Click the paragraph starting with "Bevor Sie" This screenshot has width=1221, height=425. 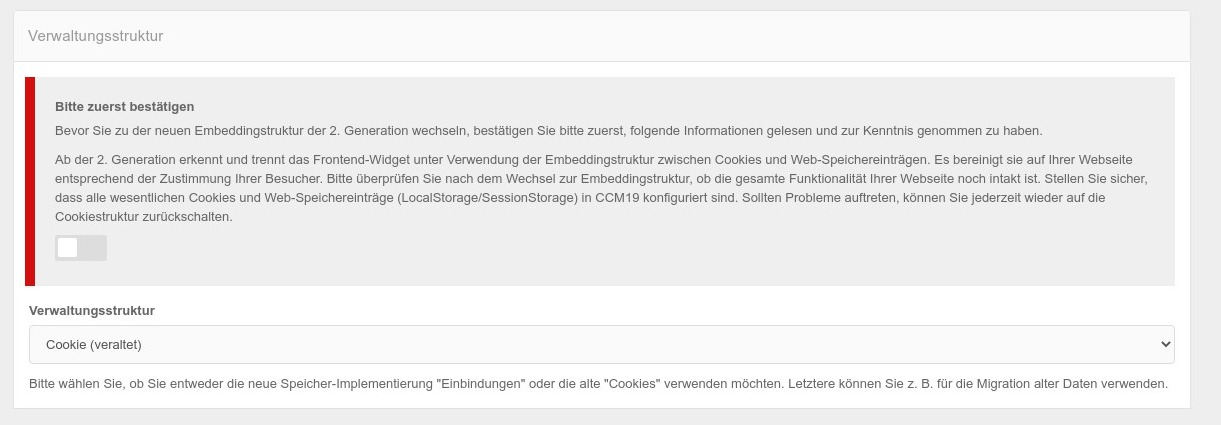coord(548,131)
